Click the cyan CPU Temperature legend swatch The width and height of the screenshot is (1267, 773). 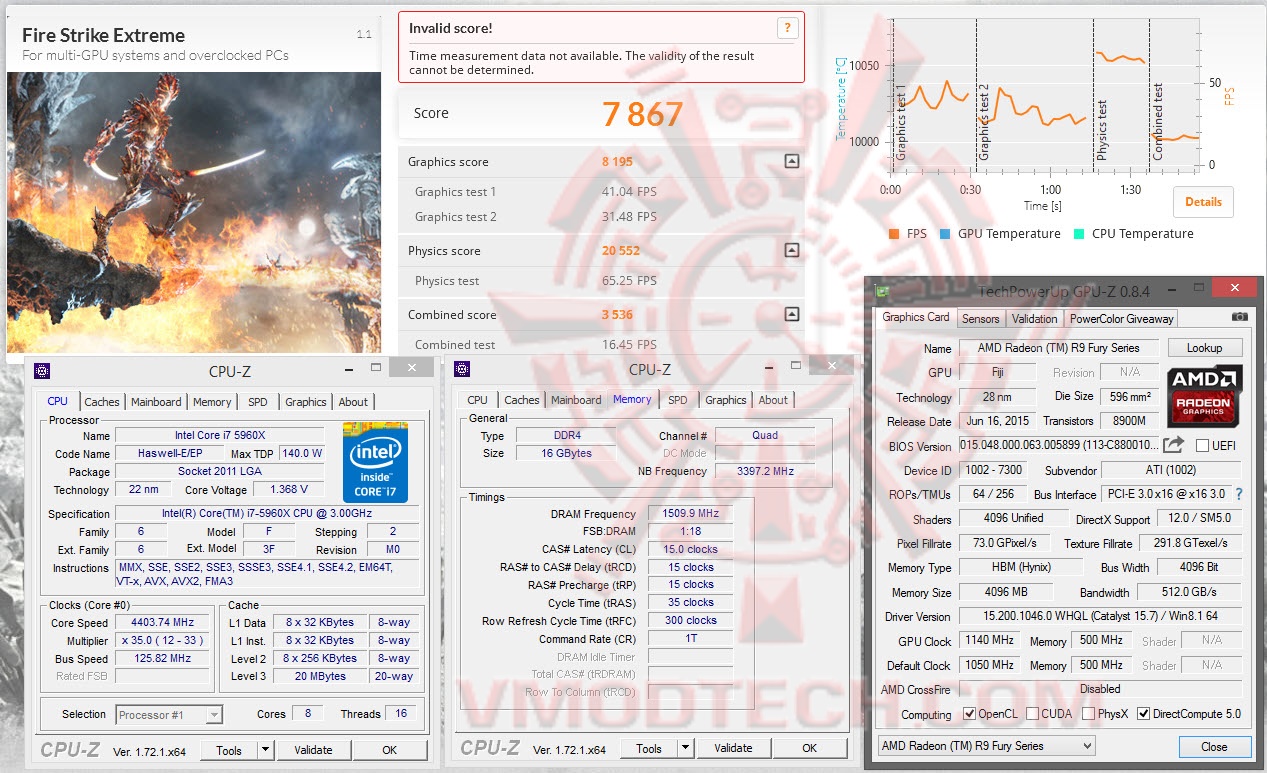click(x=1078, y=234)
